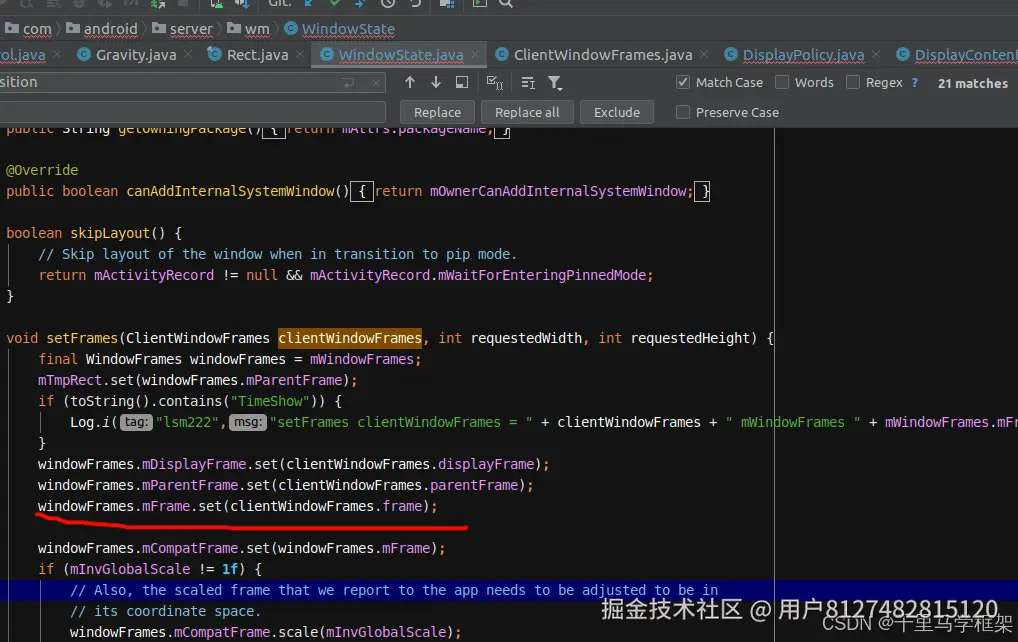Click Git push arrow icon
Viewport: 1018px width, 642px height.
pos(360,3)
